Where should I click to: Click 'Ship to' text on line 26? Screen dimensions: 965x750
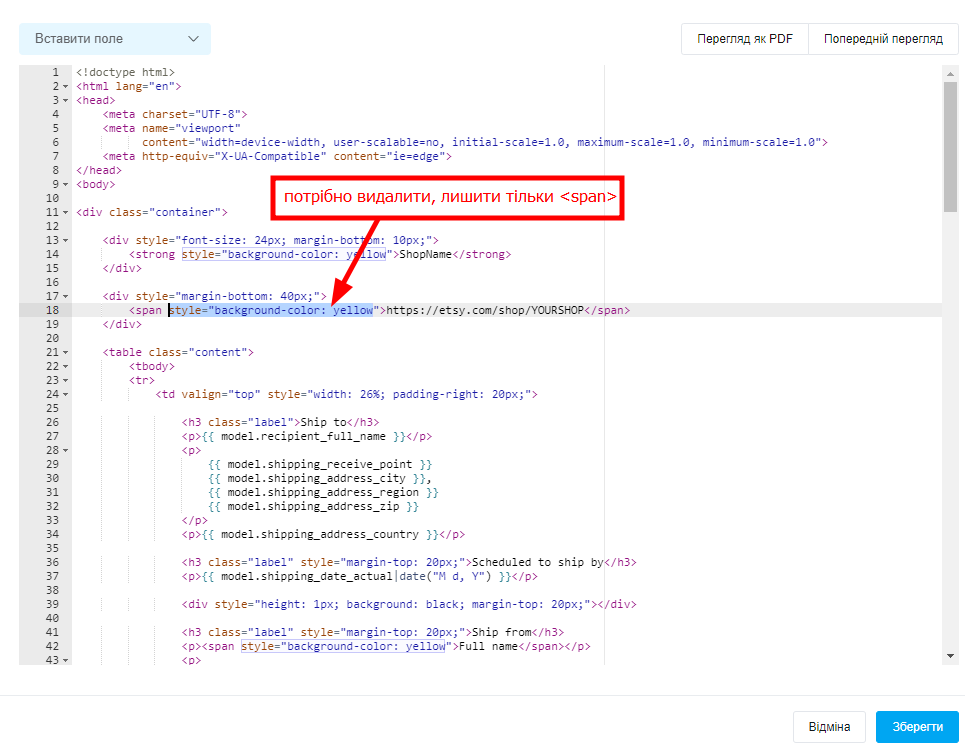(x=323, y=422)
